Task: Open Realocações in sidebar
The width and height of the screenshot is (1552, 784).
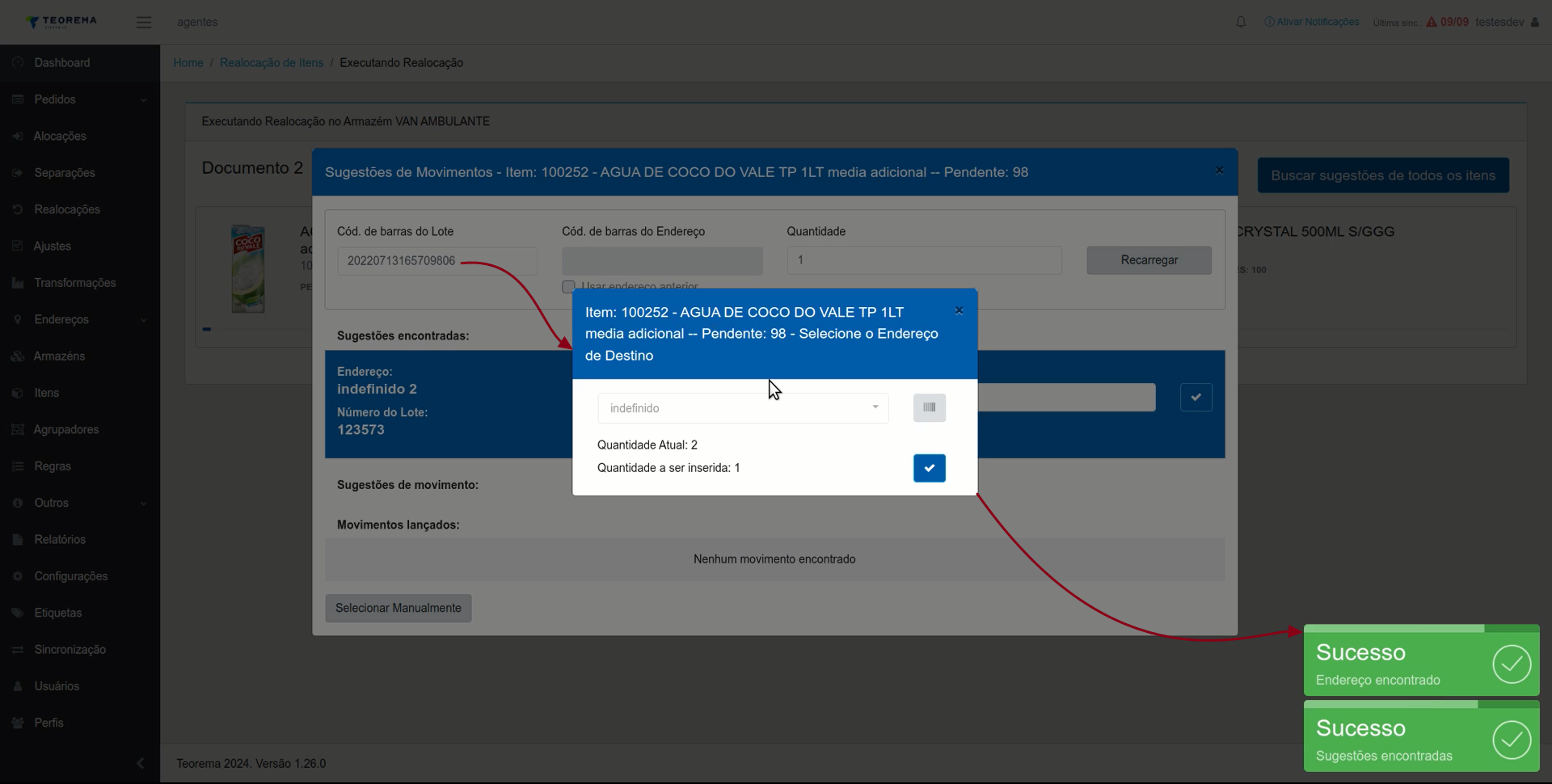Action: click(80, 209)
